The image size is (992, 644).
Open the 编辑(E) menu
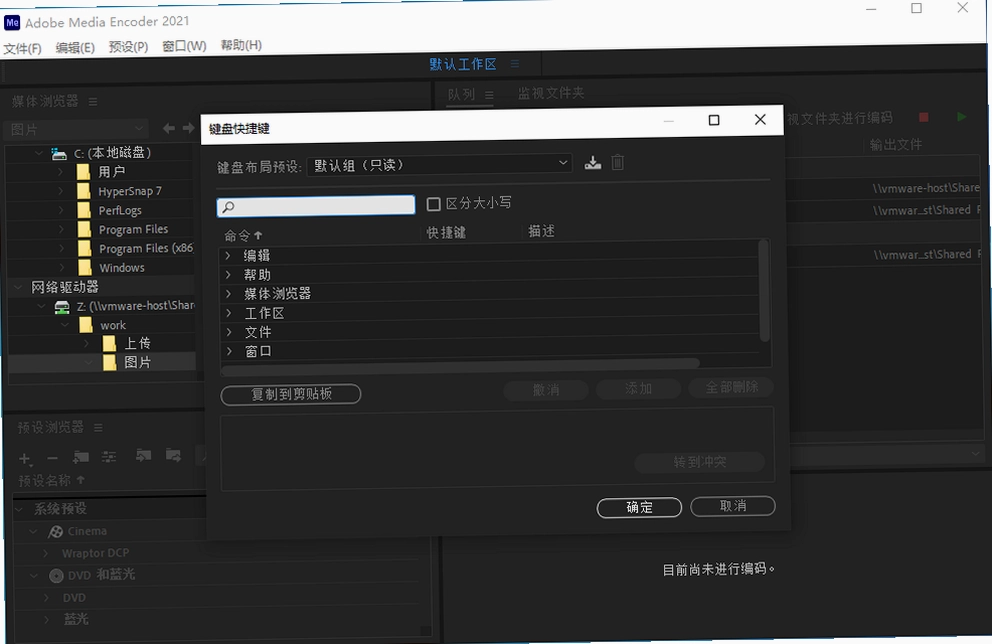click(x=75, y=47)
